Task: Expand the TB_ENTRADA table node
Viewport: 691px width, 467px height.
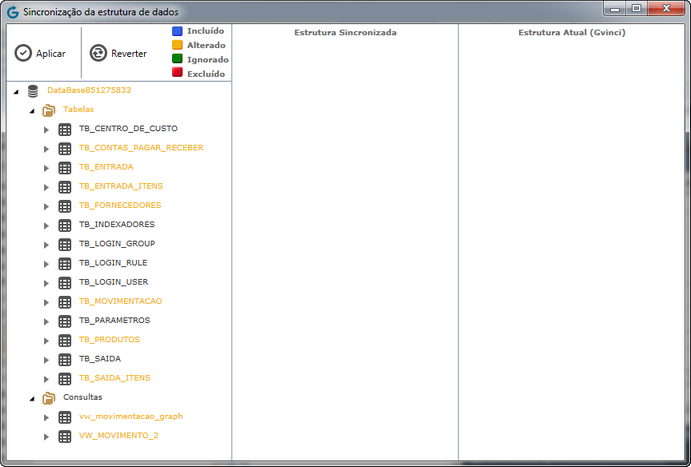Action: (46, 168)
